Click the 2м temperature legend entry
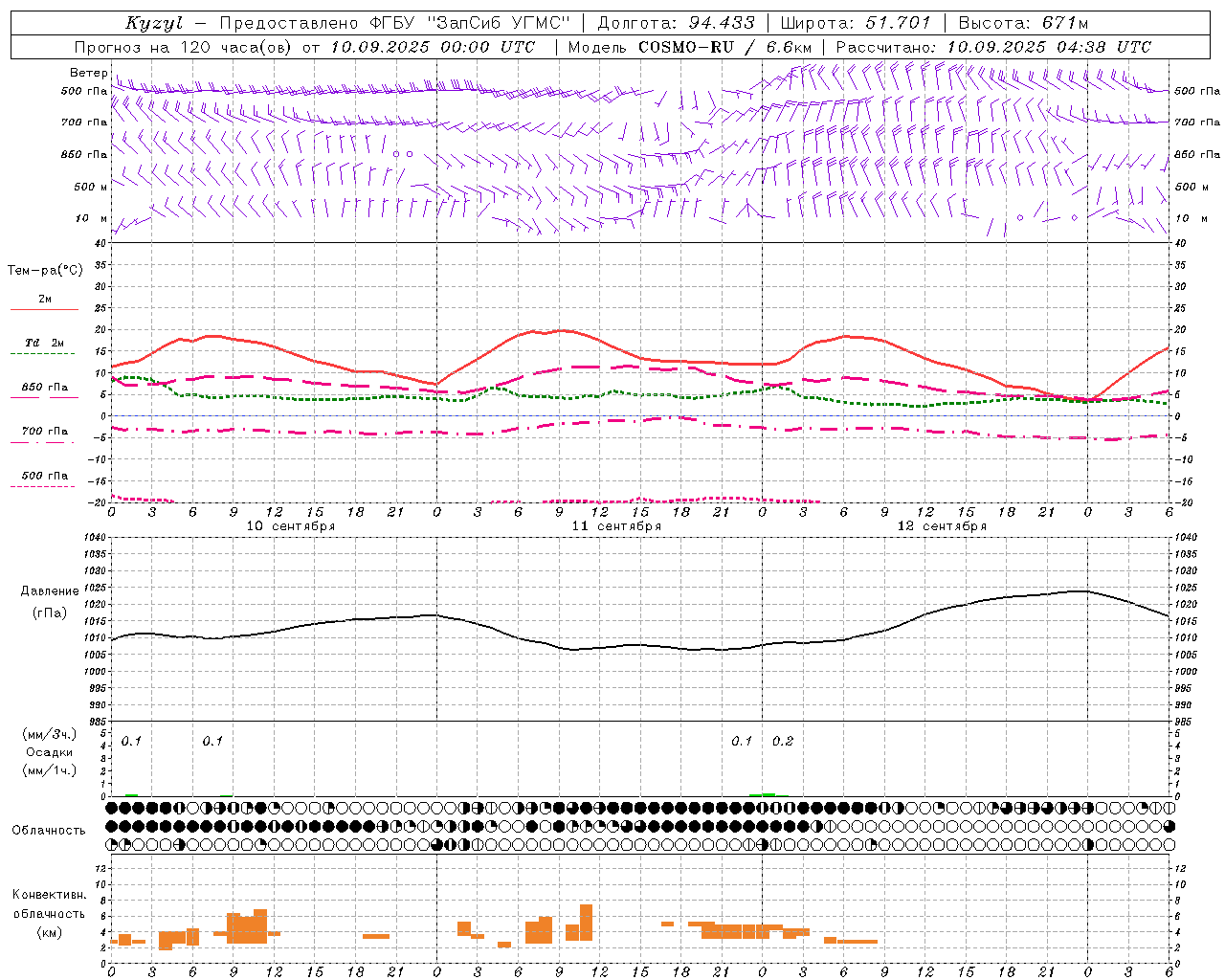Screen dimensions: 1225x980 (45, 299)
